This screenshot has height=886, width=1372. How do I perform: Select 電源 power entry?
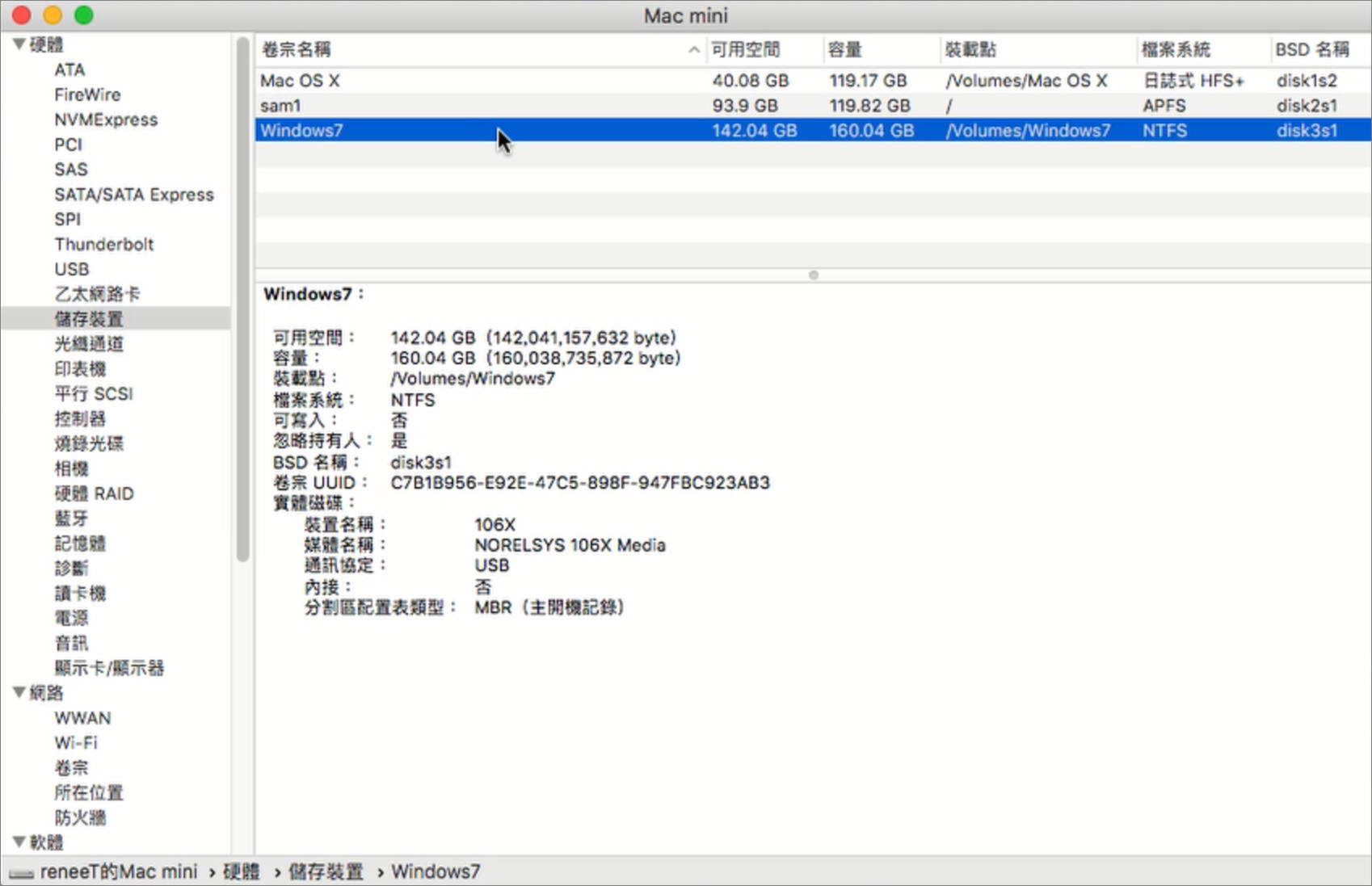pyautogui.click(x=71, y=619)
